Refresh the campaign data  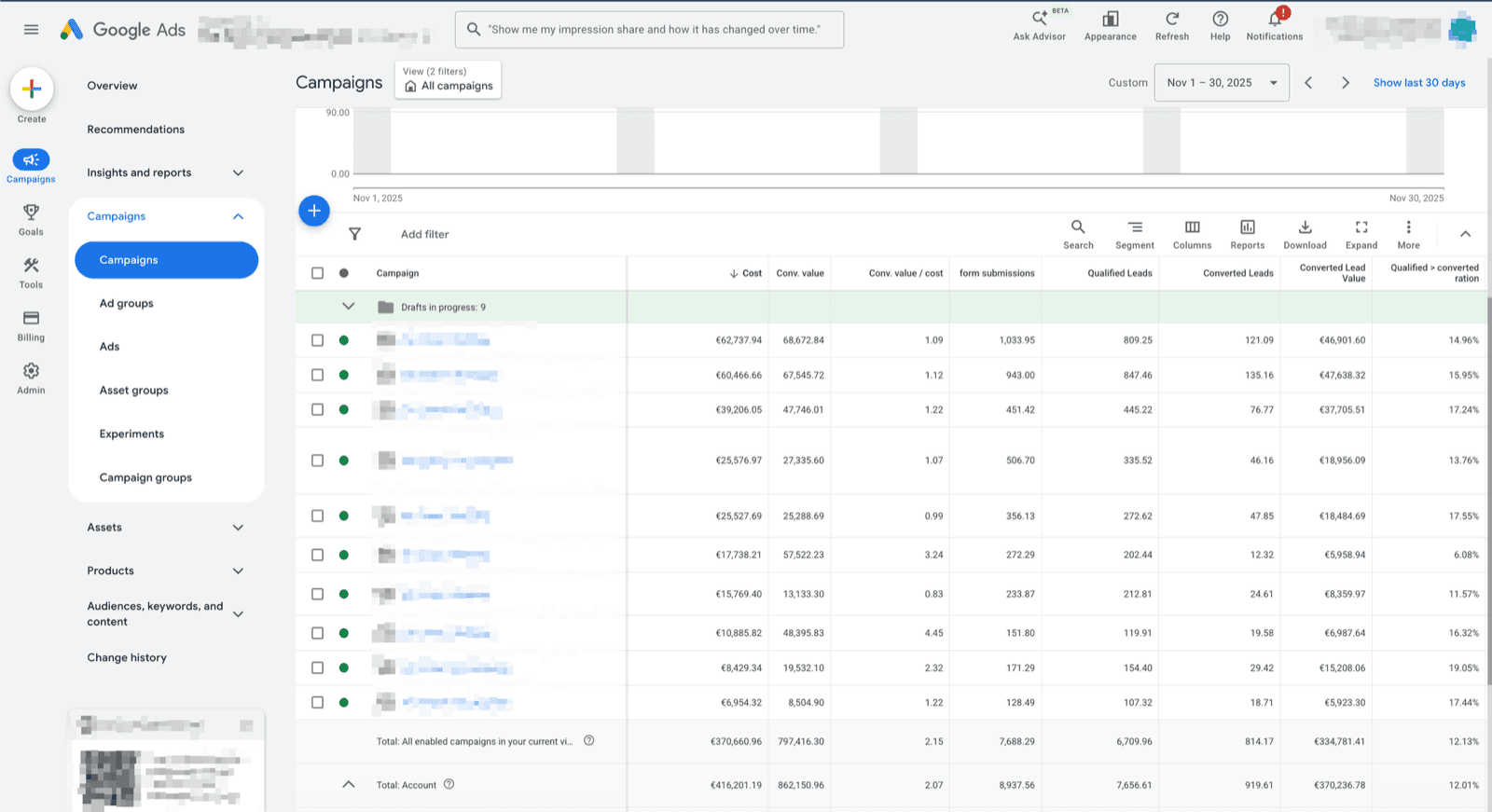[1172, 25]
